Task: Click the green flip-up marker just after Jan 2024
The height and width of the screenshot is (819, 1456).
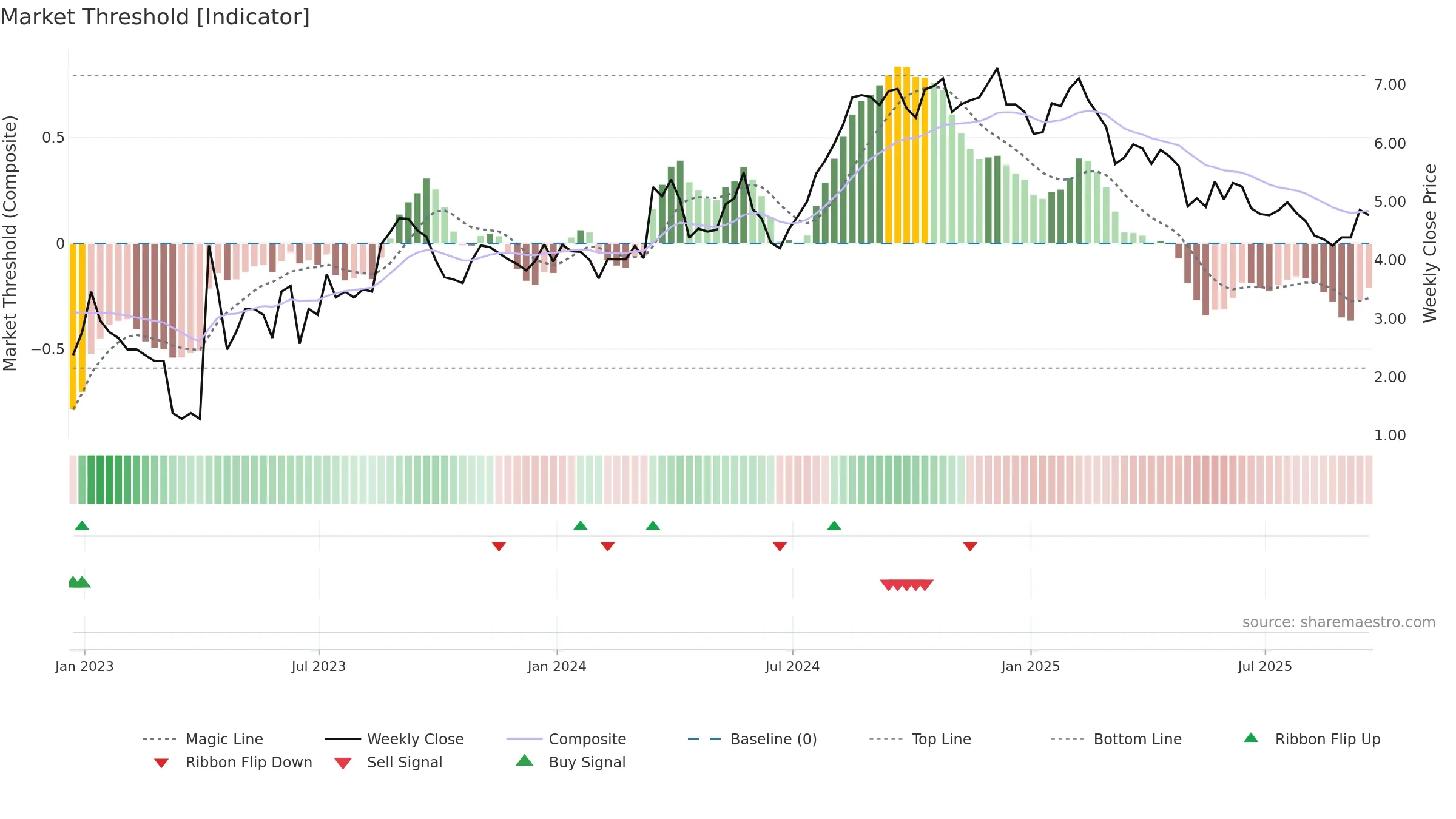Action: coord(581,525)
